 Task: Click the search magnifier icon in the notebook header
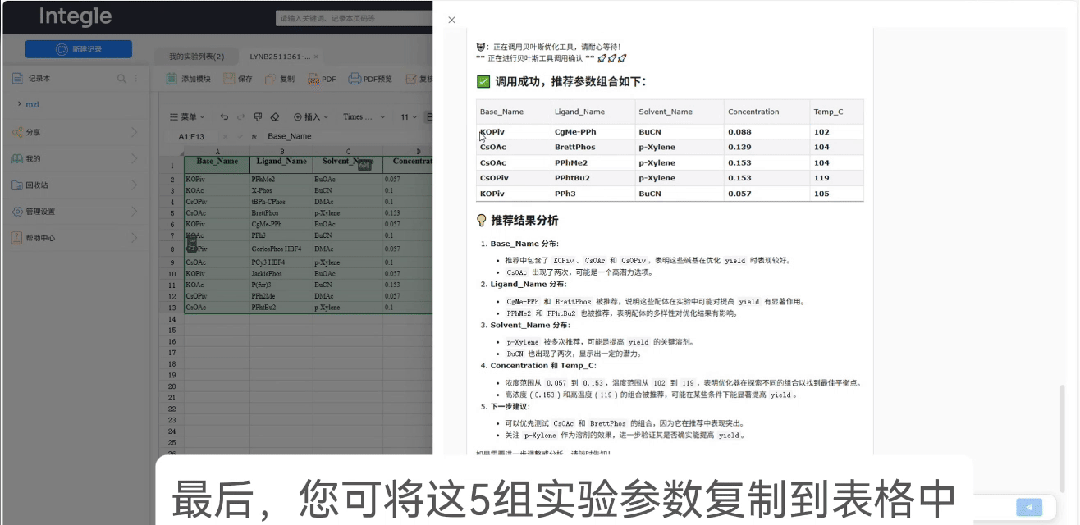121,79
